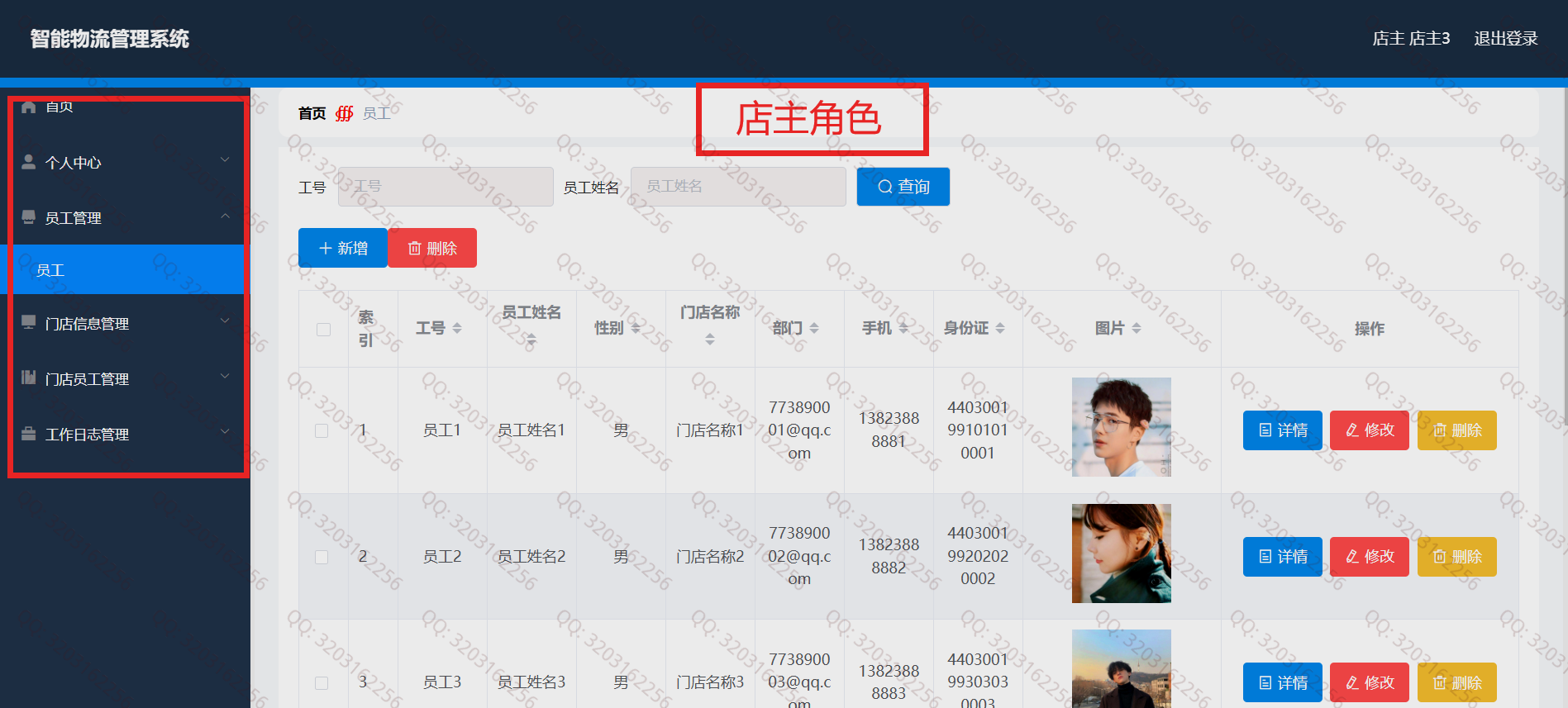
Task: Click the 店主 店主3 user label
Action: pyautogui.click(x=1411, y=39)
